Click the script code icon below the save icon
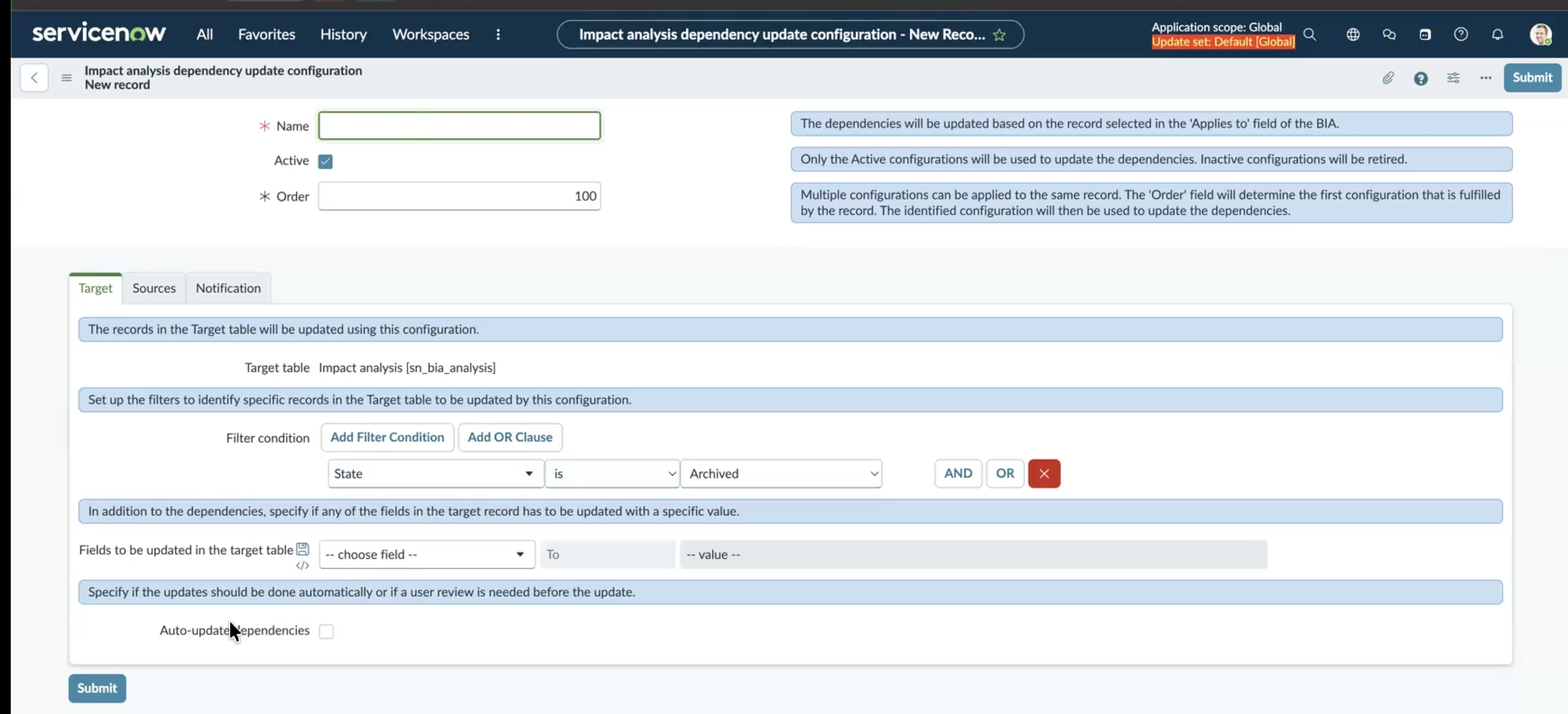The width and height of the screenshot is (1568, 714). (x=302, y=565)
